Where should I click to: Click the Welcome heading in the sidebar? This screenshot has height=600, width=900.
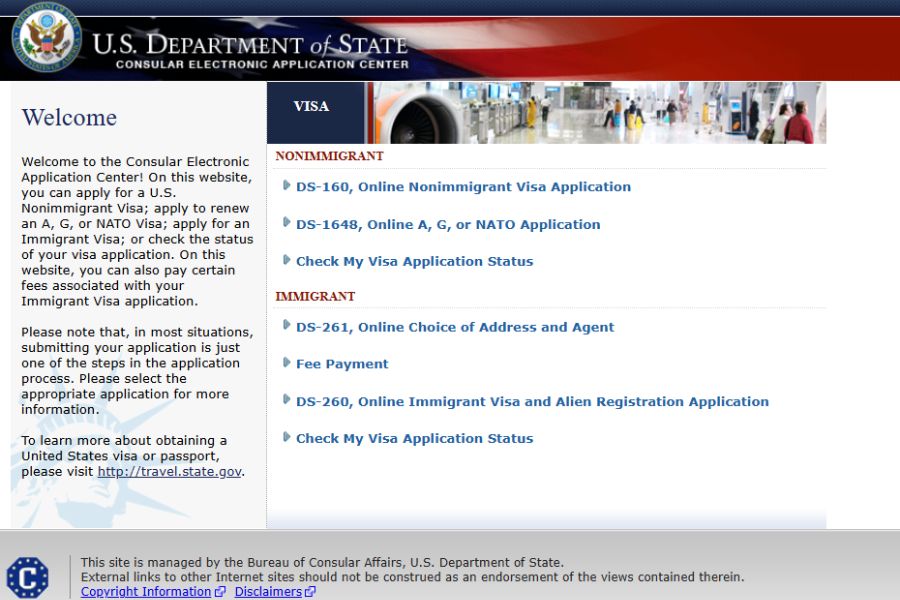pos(69,118)
